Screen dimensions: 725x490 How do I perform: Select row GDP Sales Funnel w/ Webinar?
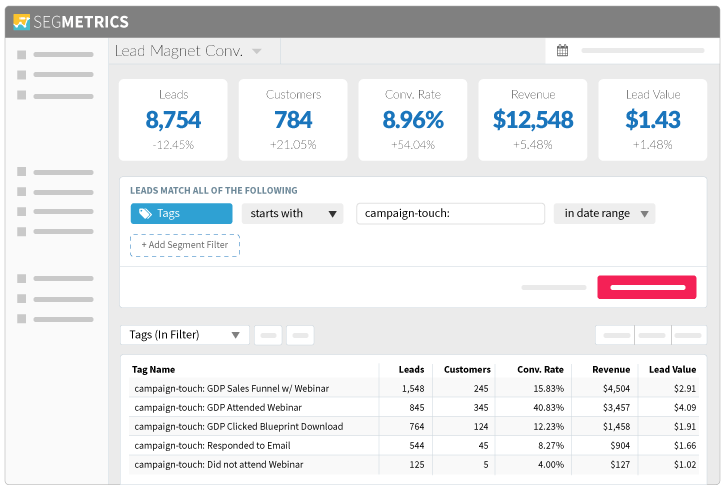tap(414, 388)
